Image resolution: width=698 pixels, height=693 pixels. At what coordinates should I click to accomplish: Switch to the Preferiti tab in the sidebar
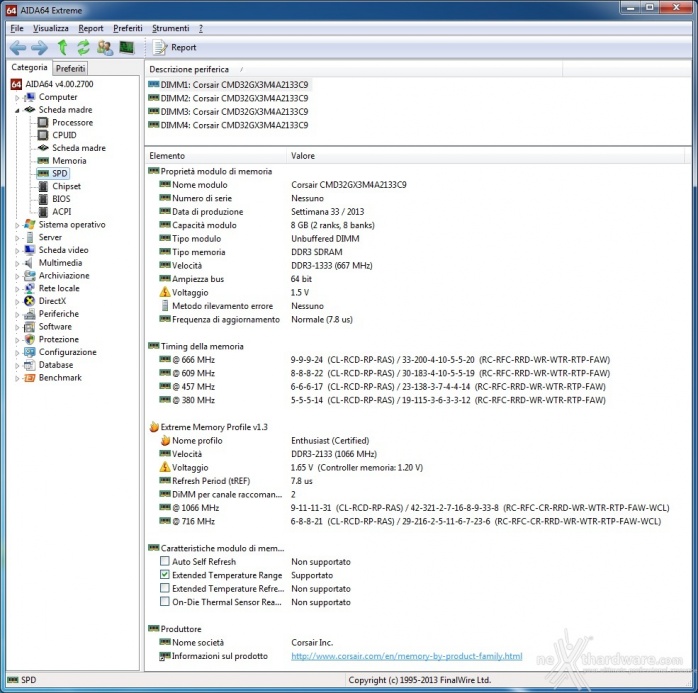click(70, 69)
